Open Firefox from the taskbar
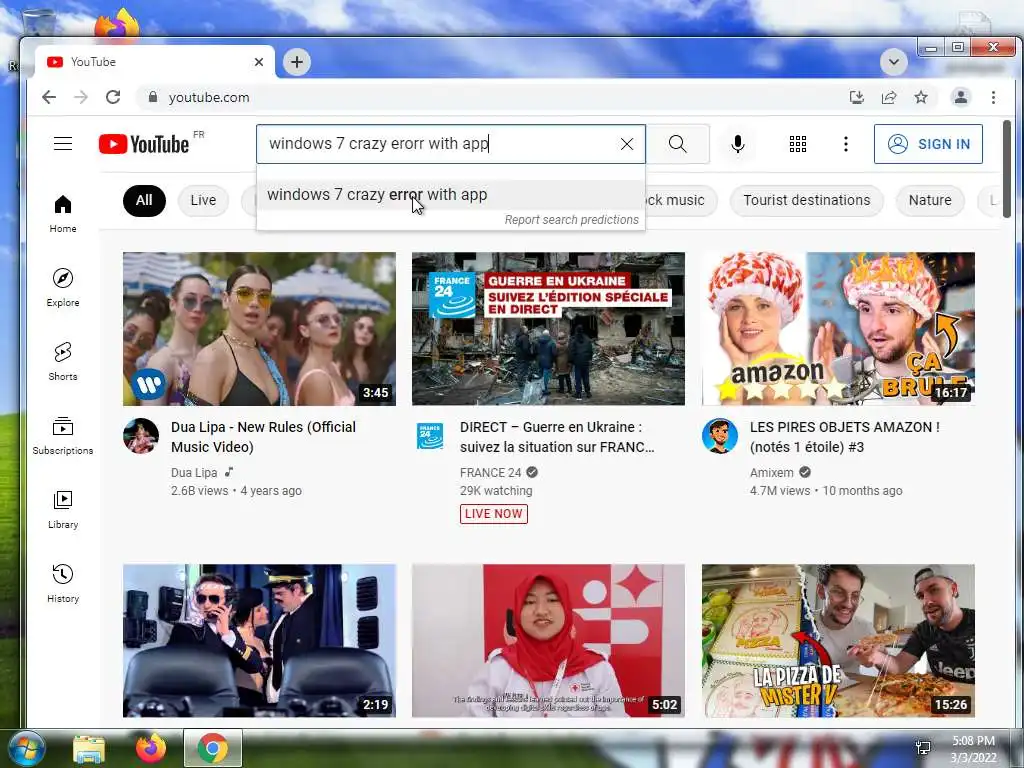Image resolution: width=1024 pixels, height=768 pixels. click(151, 748)
